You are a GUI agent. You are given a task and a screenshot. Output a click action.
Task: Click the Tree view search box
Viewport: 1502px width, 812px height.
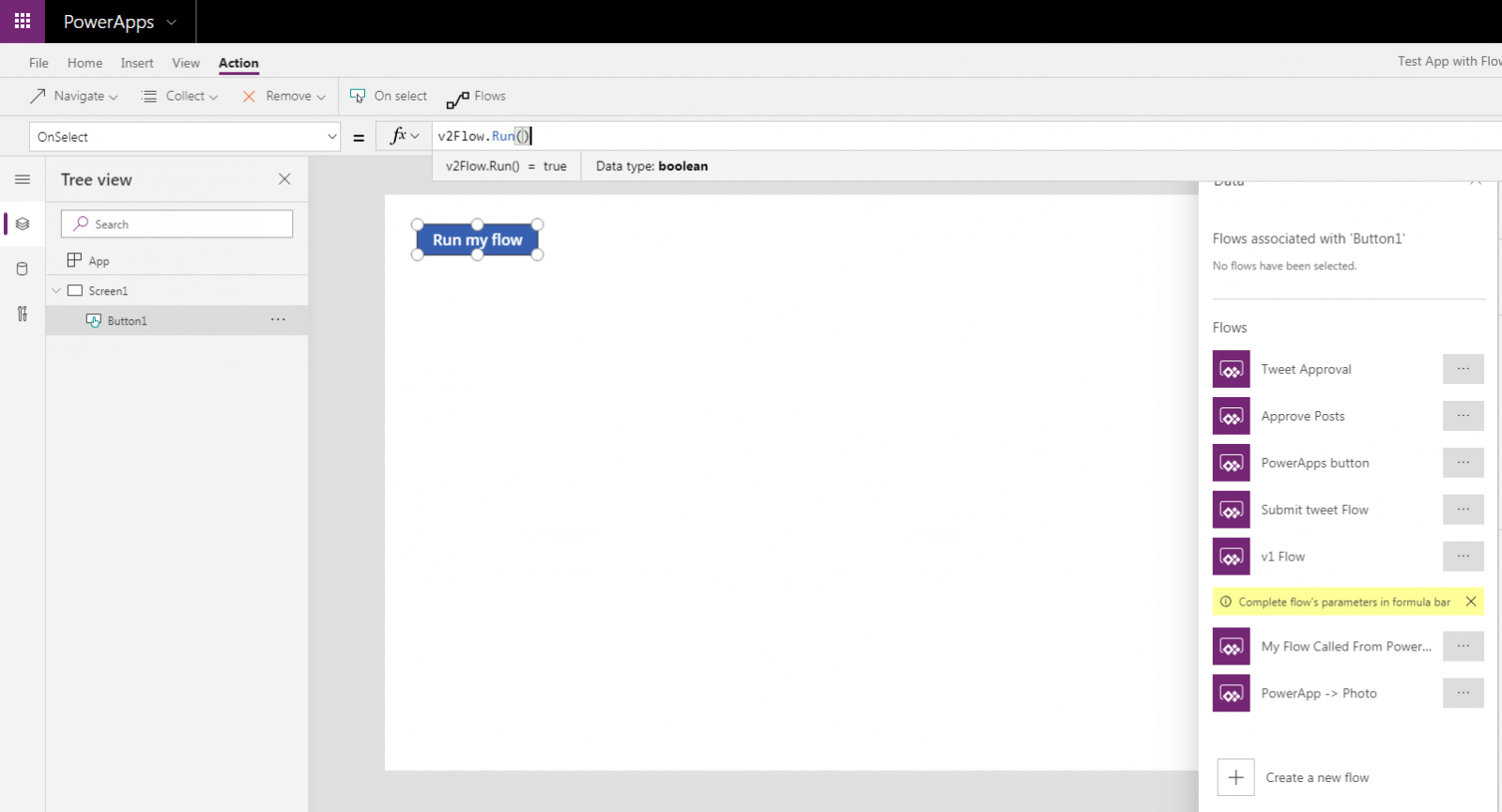click(x=176, y=223)
